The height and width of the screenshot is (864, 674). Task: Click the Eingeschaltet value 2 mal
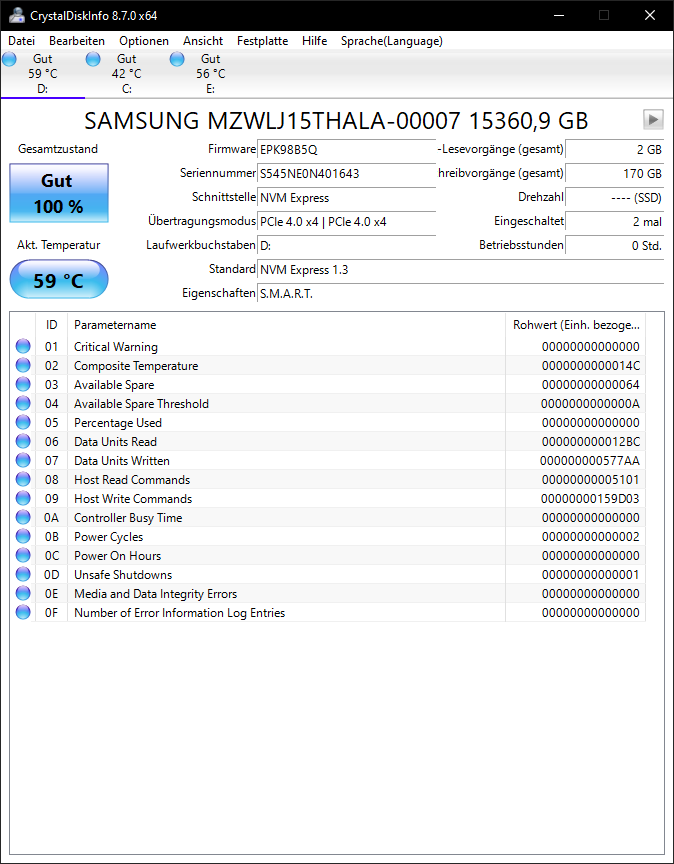point(615,222)
